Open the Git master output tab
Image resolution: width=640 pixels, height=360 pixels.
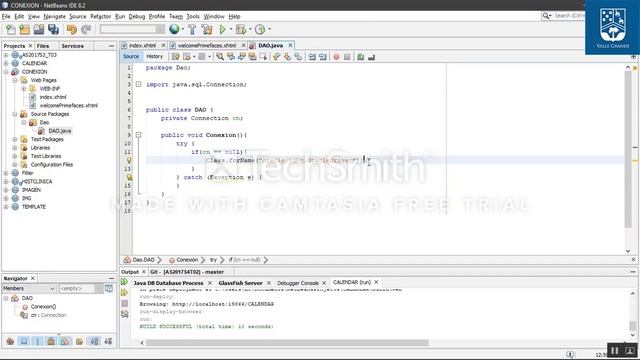coord(187,272)
